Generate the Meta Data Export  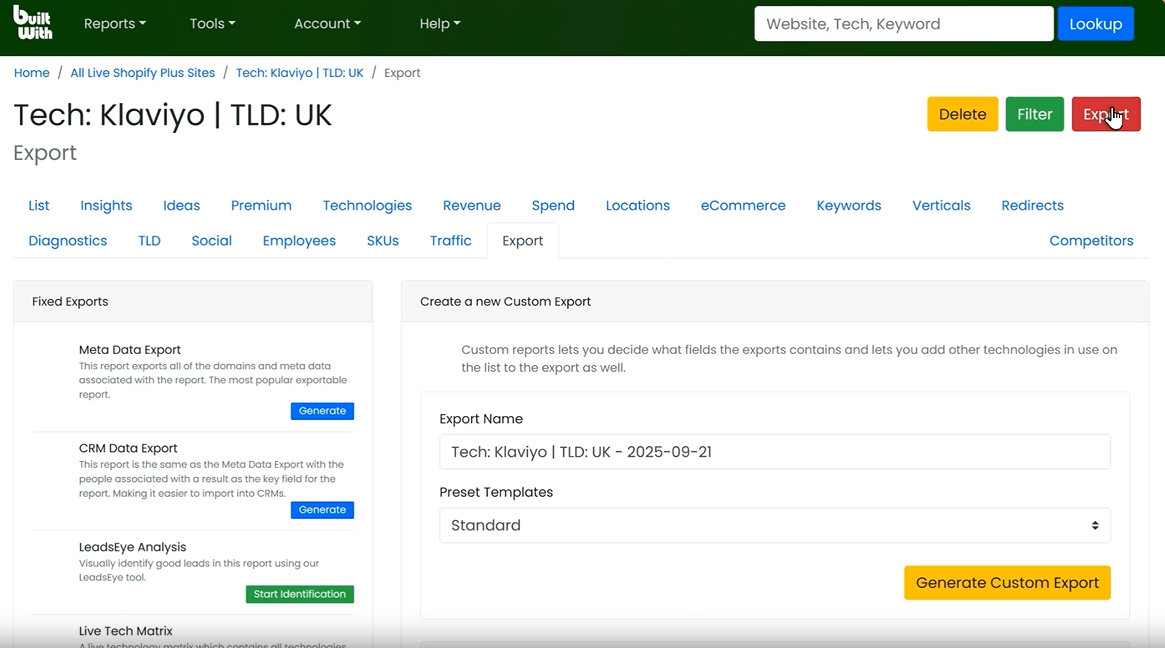pos(322,411)
